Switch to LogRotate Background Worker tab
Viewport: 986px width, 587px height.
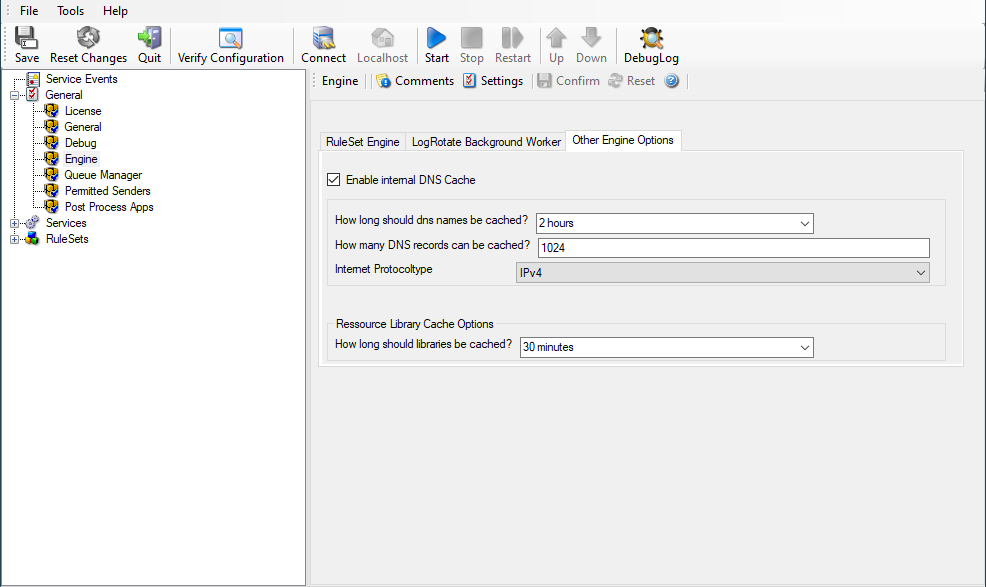pyautogui.click(x=486, y=142)
